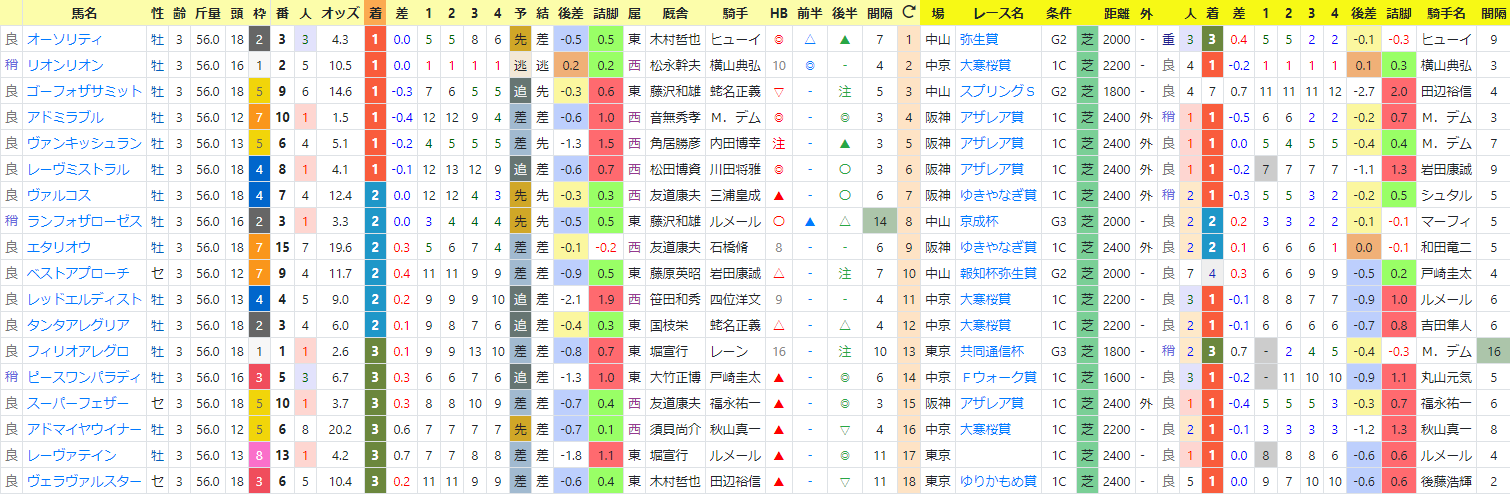Sort by the 厩舎 column header

pyautogui.click(x=675, y=13)
